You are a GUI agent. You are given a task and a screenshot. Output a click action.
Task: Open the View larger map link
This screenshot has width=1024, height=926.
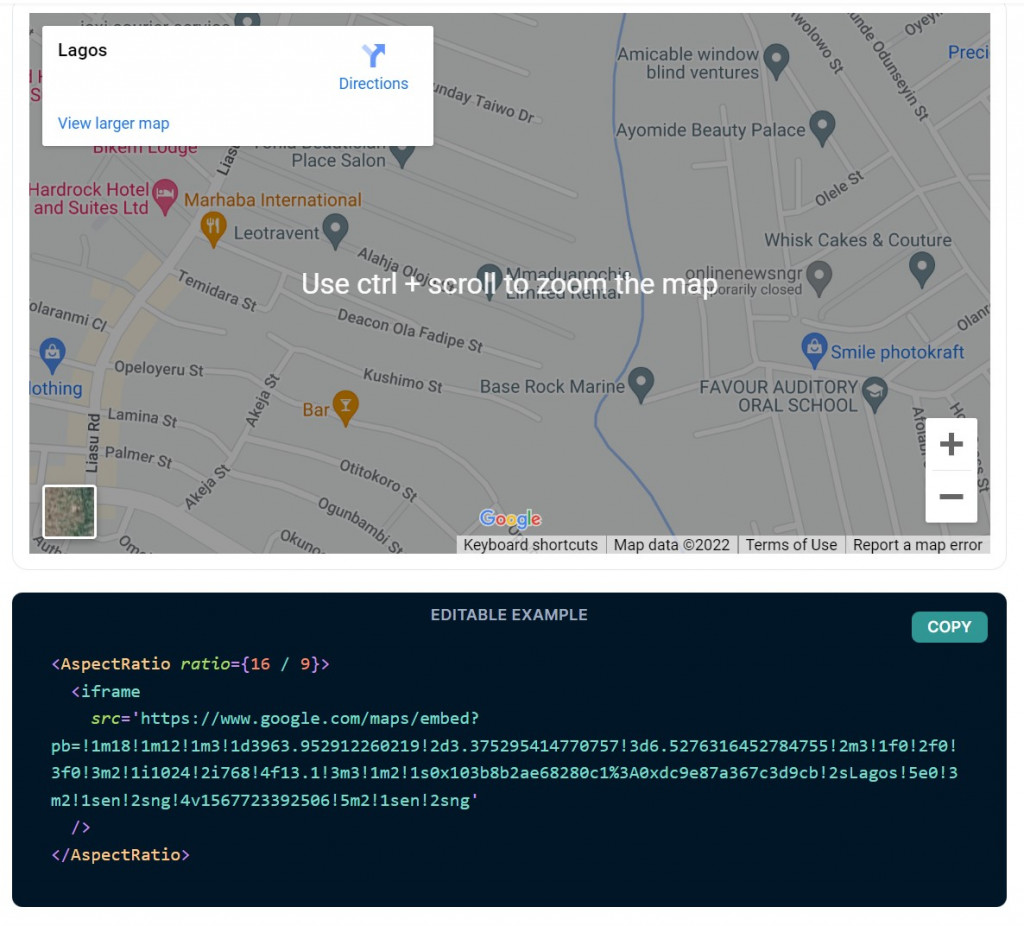(114, 123)
